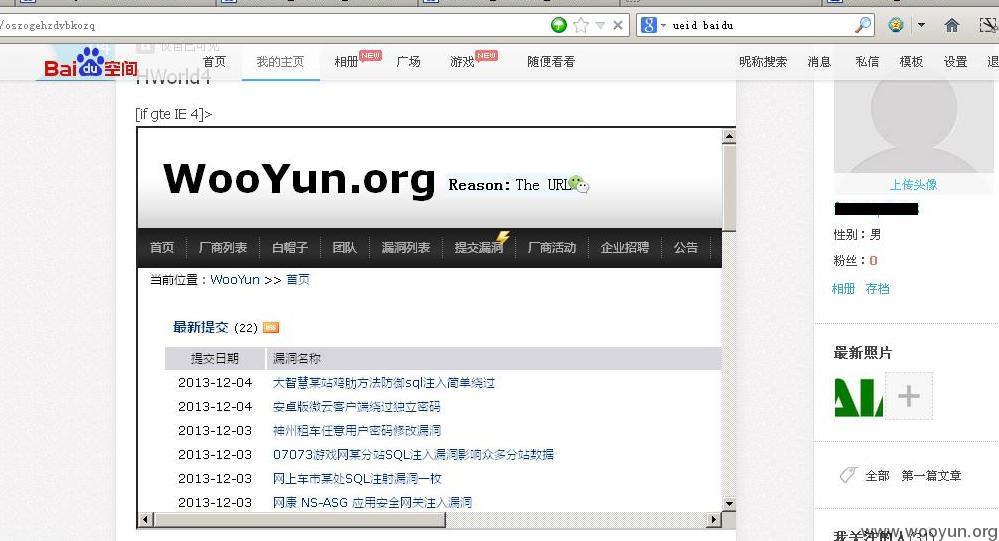The height and width of the screenshot is (541, 999).
Task: Open the 首页 tab in Baidu Space
Action: (x=214, y=62)
